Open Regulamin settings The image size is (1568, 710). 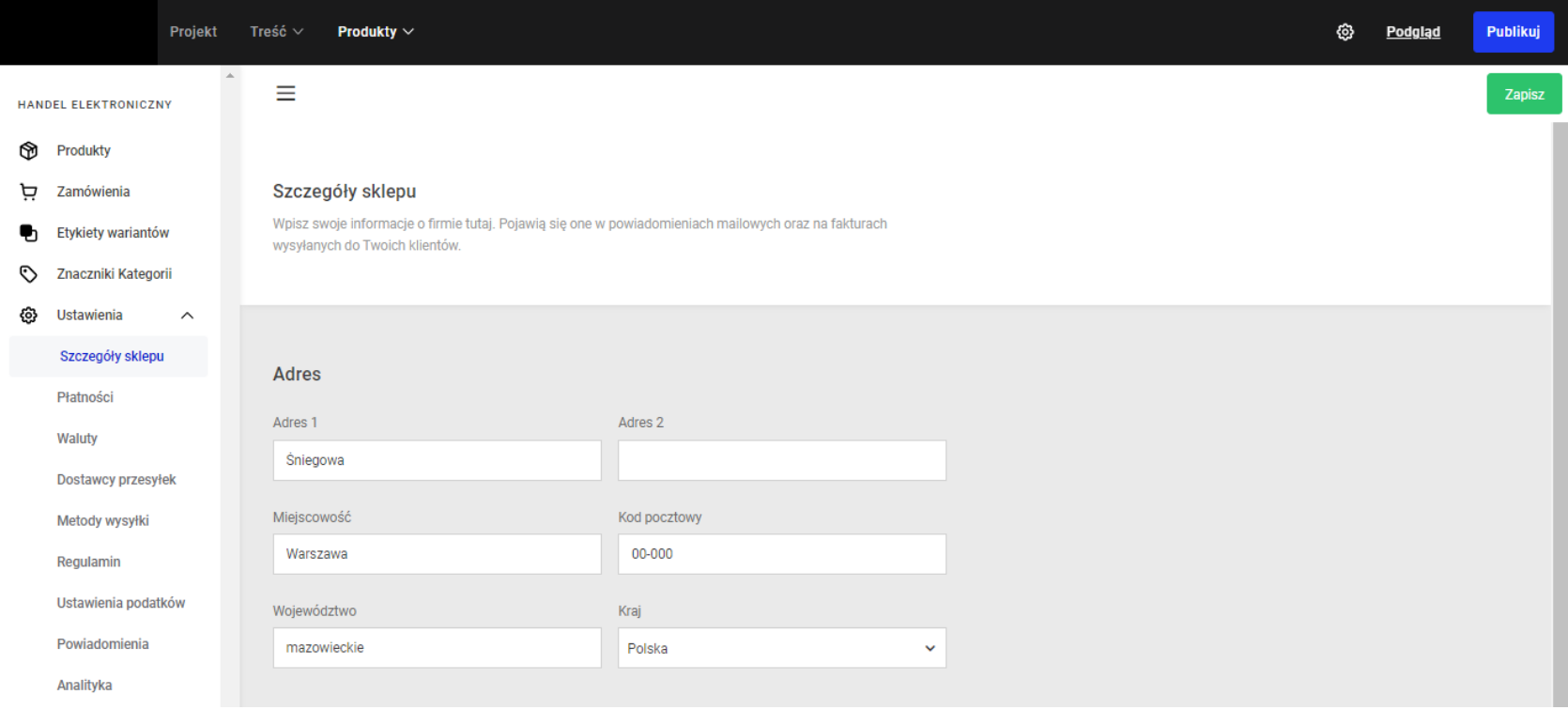88,562
